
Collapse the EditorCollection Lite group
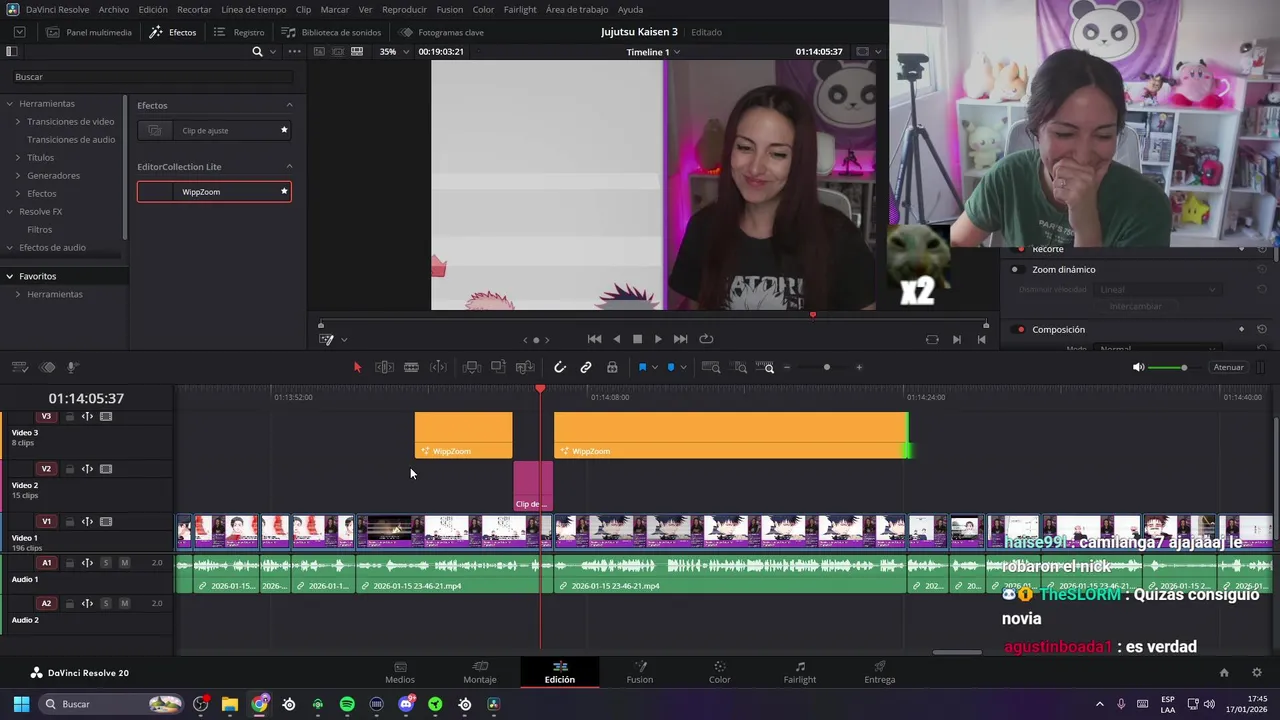tap(290, 166)
